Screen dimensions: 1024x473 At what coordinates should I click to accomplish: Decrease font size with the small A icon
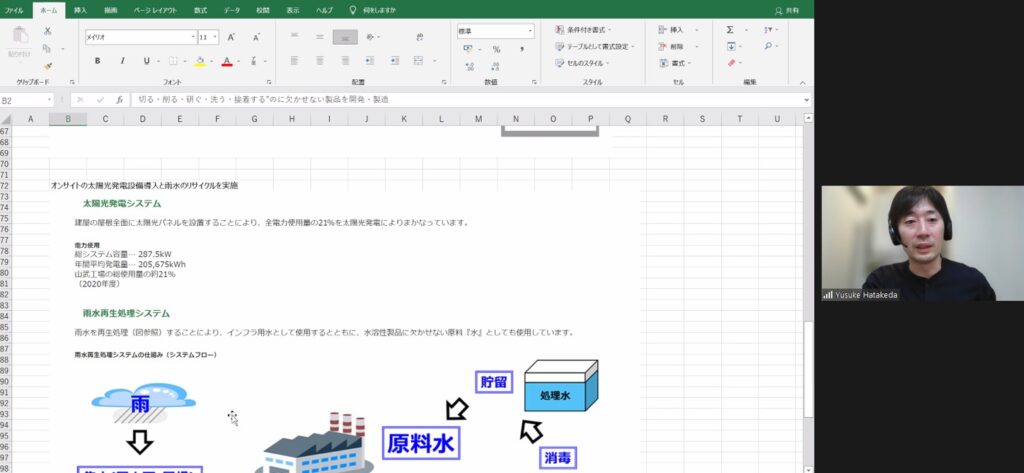coord(256,38)
